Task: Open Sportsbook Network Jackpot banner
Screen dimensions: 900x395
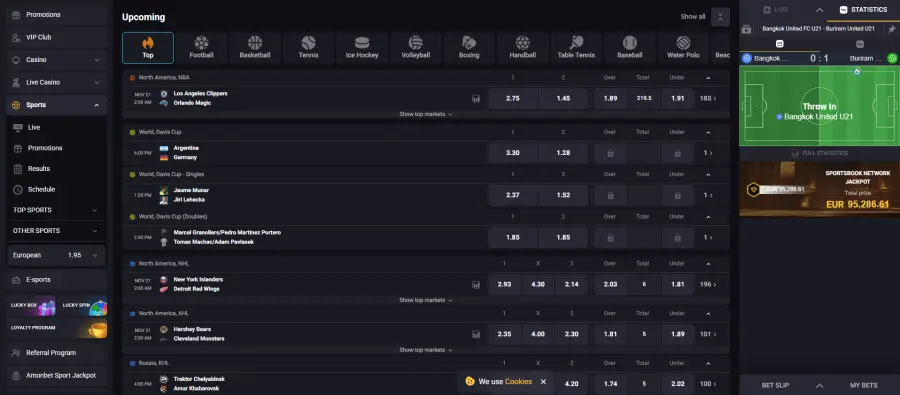Action: [x=820, y=189]
